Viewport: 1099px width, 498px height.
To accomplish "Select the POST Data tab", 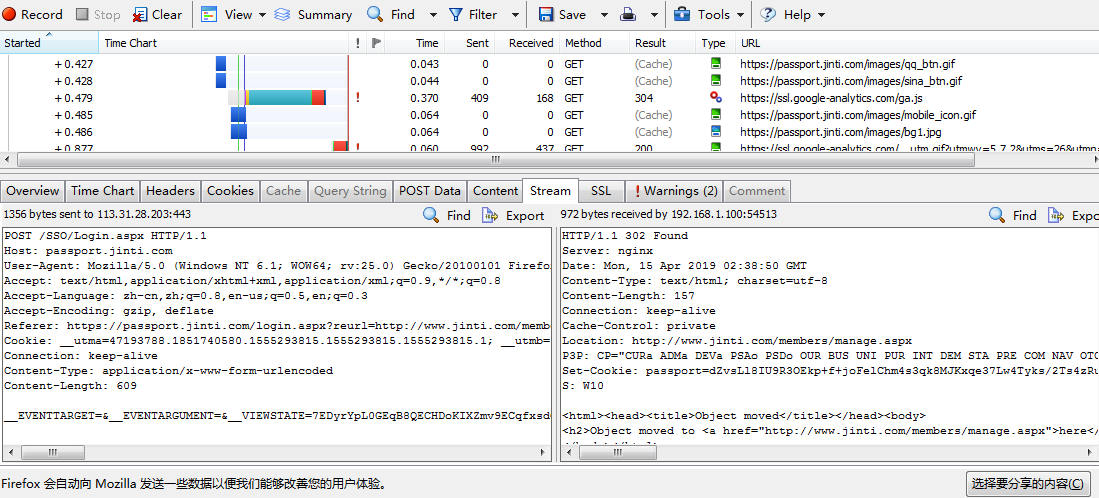I will coord(429,191).
